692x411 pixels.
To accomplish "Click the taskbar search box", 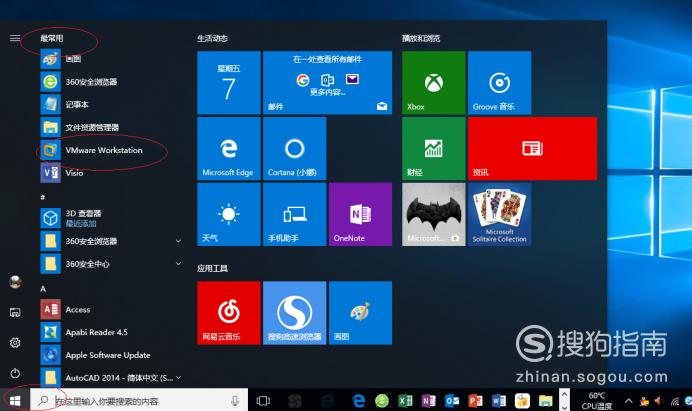I will [139, 400].
